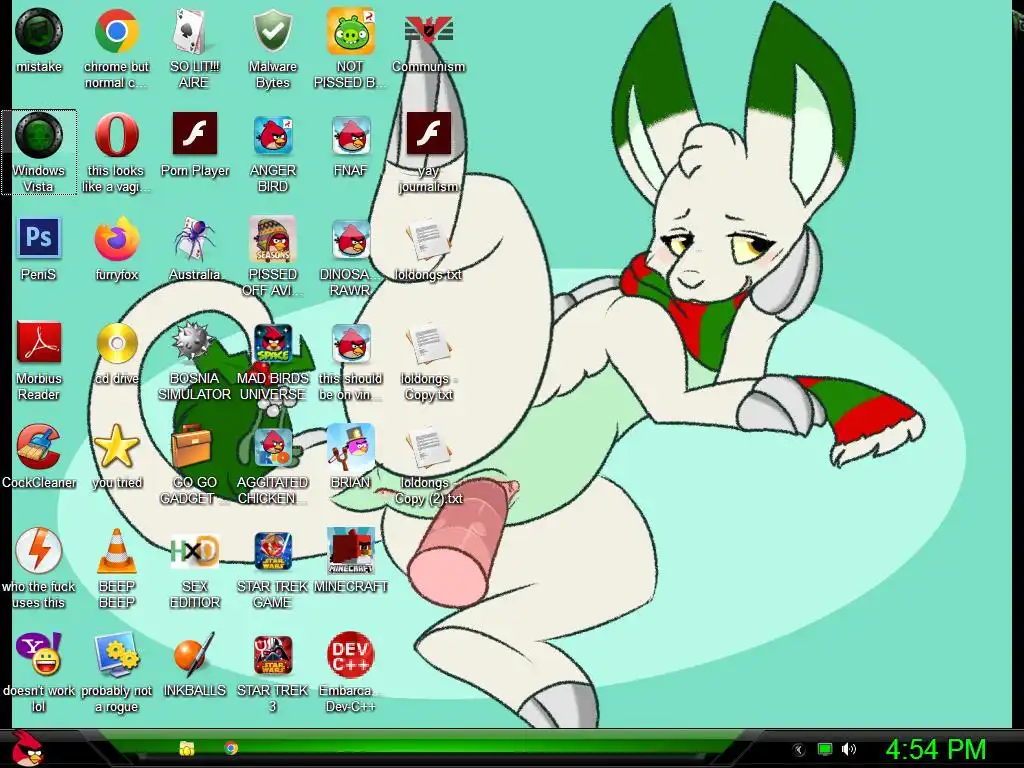Launch the orange lightning bolt icon

pos(39,551)
